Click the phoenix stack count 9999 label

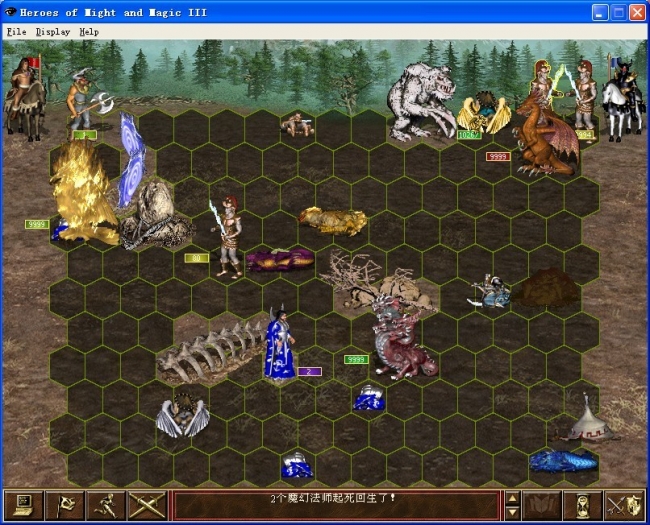(x=37, y=224)
